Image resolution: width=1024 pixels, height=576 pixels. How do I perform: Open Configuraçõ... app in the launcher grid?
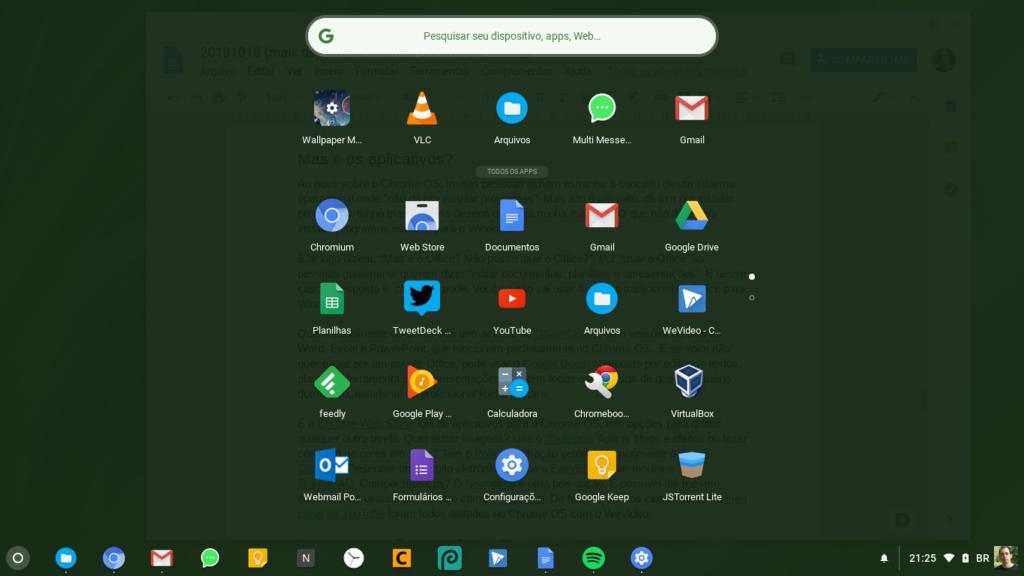[512, 465]
